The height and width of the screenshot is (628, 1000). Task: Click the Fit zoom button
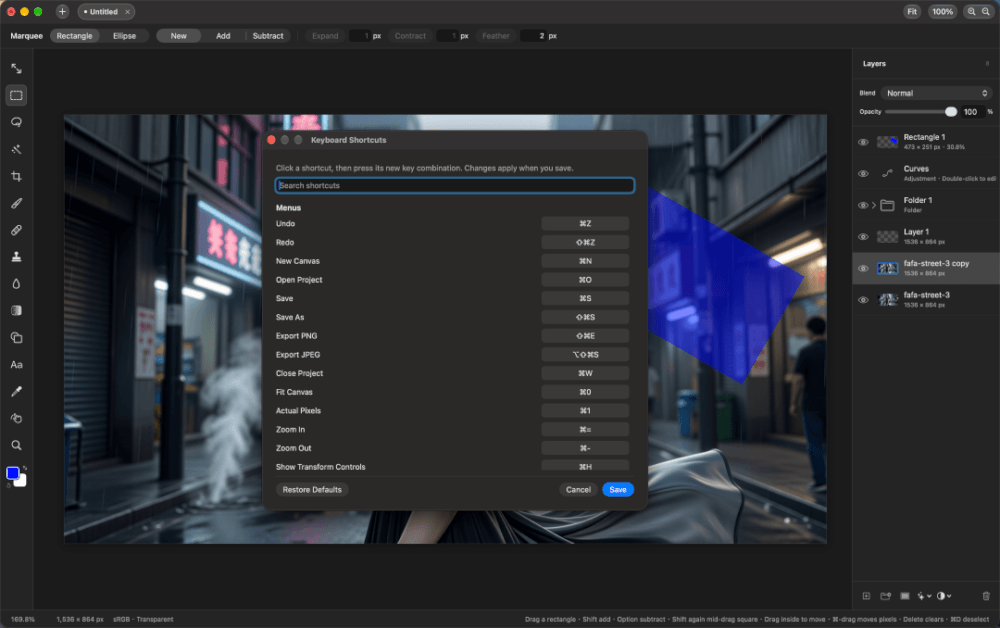(912, 11)
